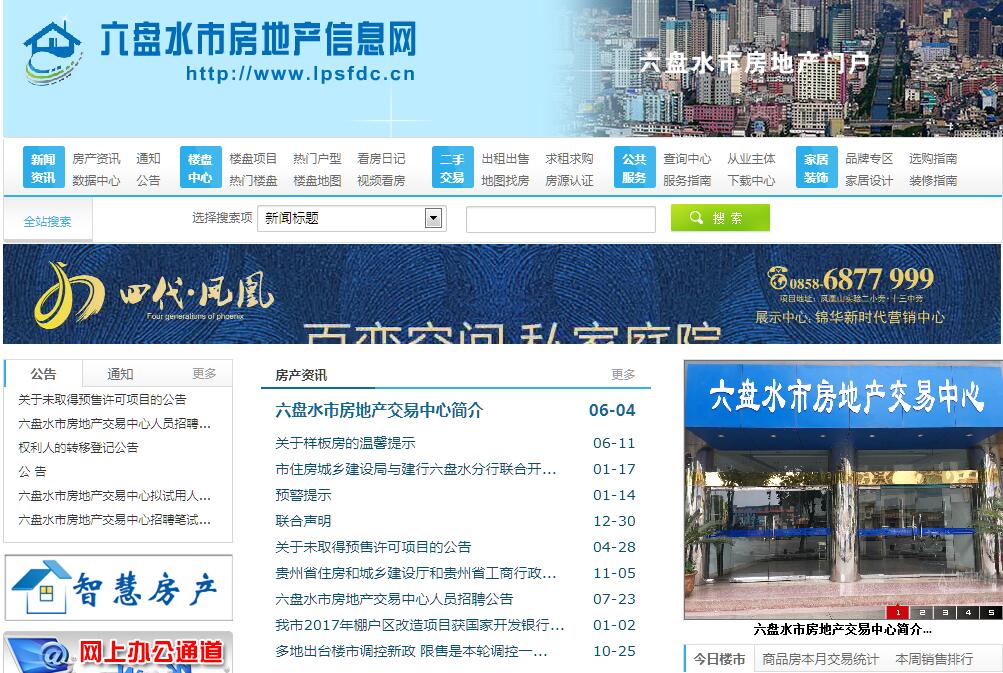Screen dimensions: 1003x673
Task: Open the 家居设计 menu link
Action: click(x=869, y=180)
